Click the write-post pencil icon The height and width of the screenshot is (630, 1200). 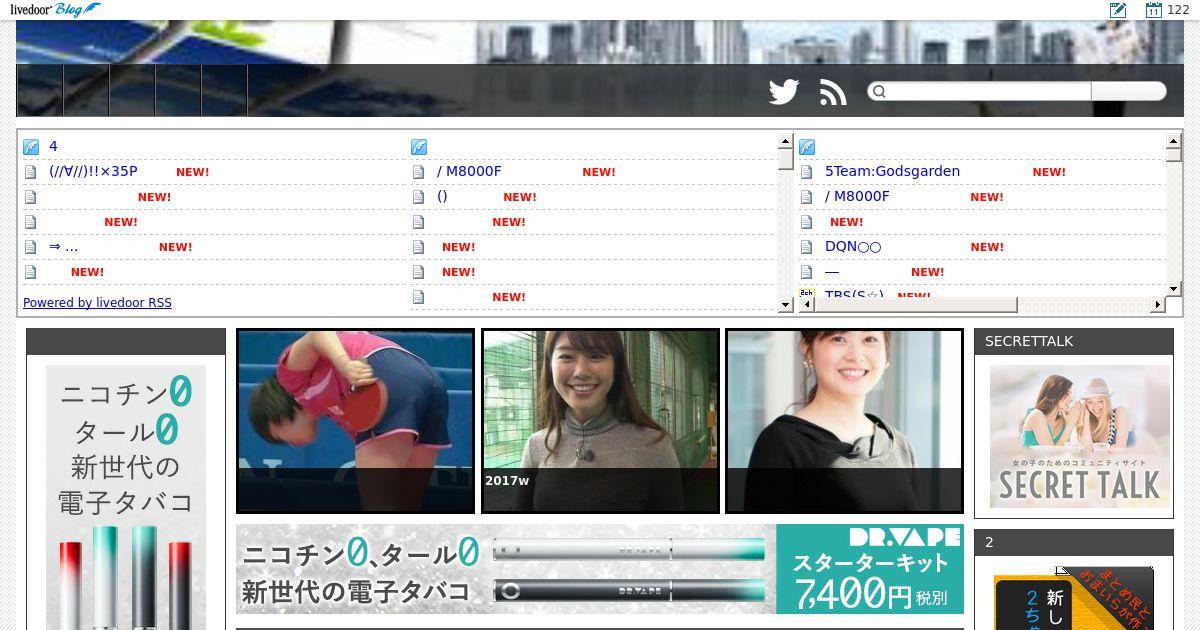click(1118, 10)
